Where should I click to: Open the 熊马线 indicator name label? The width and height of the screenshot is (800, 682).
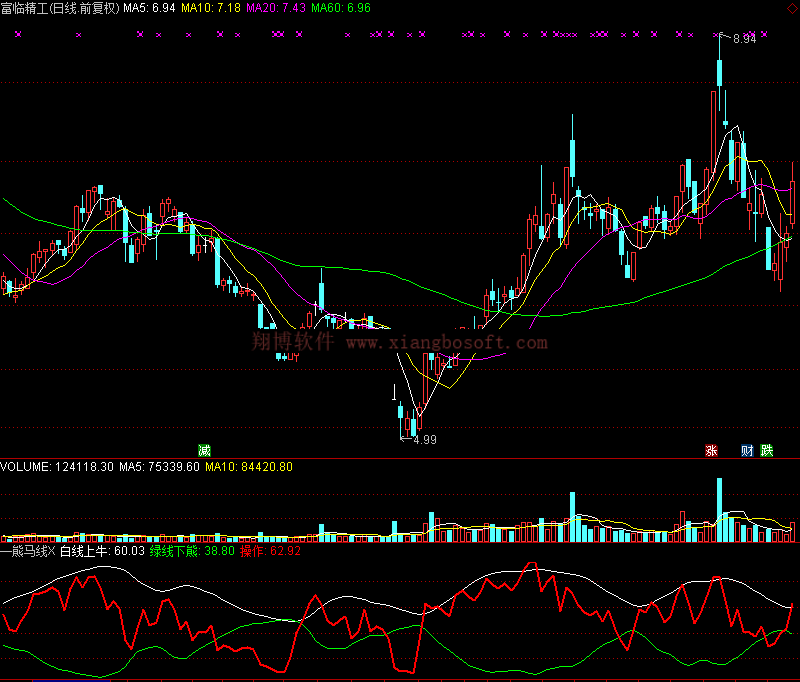pyautogui.click(x=27, y=550)
